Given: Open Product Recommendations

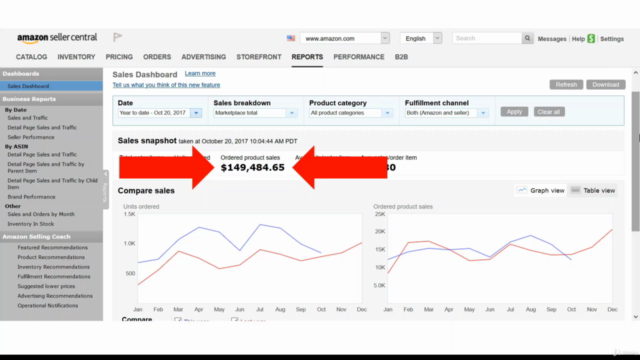Looking at the screenshot, I should click(x=51, y=258).
